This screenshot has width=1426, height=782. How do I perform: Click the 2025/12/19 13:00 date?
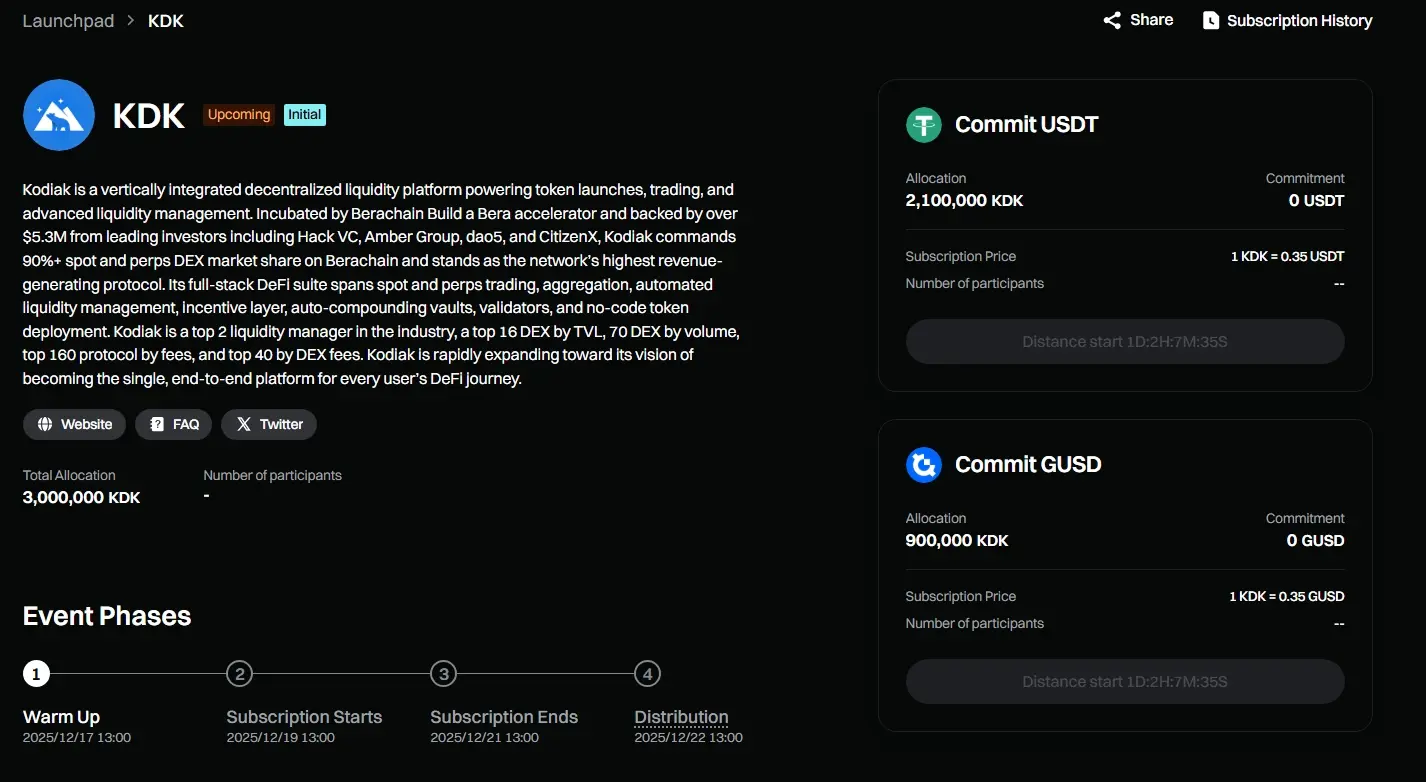[x=280, y=738]
